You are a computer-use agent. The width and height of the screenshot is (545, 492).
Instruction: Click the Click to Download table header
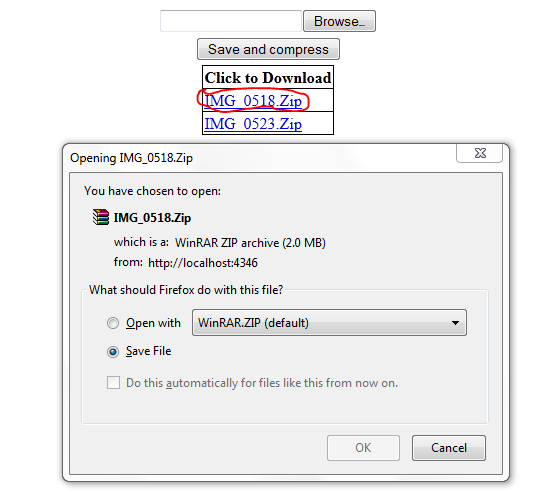click(268, 77)
